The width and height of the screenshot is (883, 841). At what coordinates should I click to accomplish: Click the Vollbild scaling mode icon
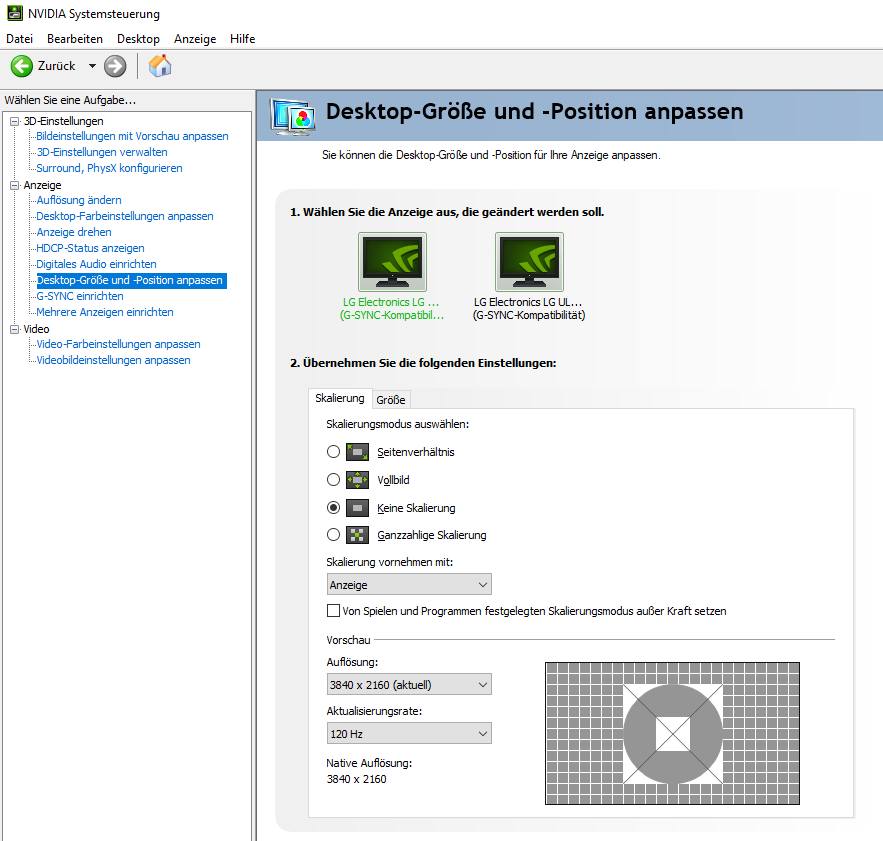[357, 480]
